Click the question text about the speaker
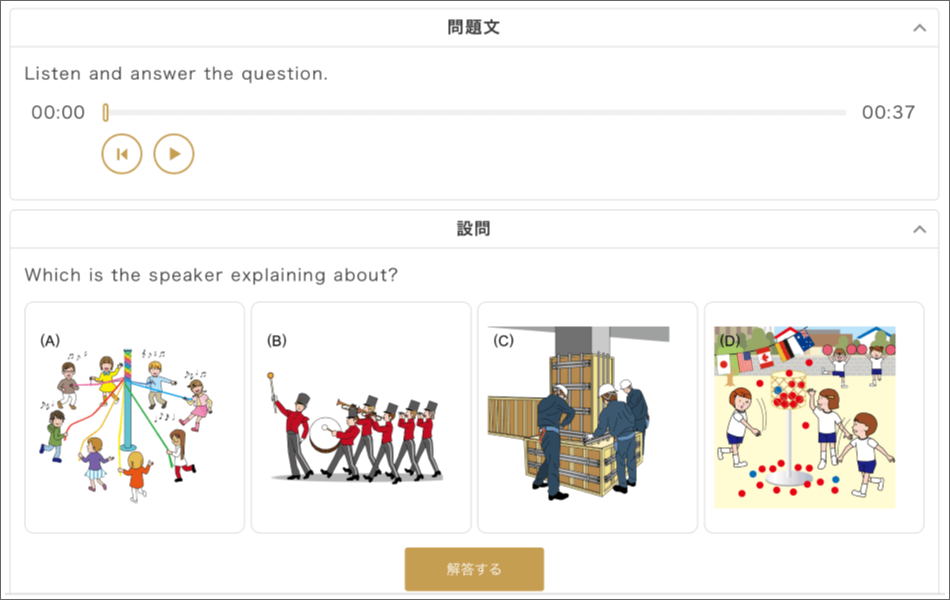950x600 pixels. 211,275
